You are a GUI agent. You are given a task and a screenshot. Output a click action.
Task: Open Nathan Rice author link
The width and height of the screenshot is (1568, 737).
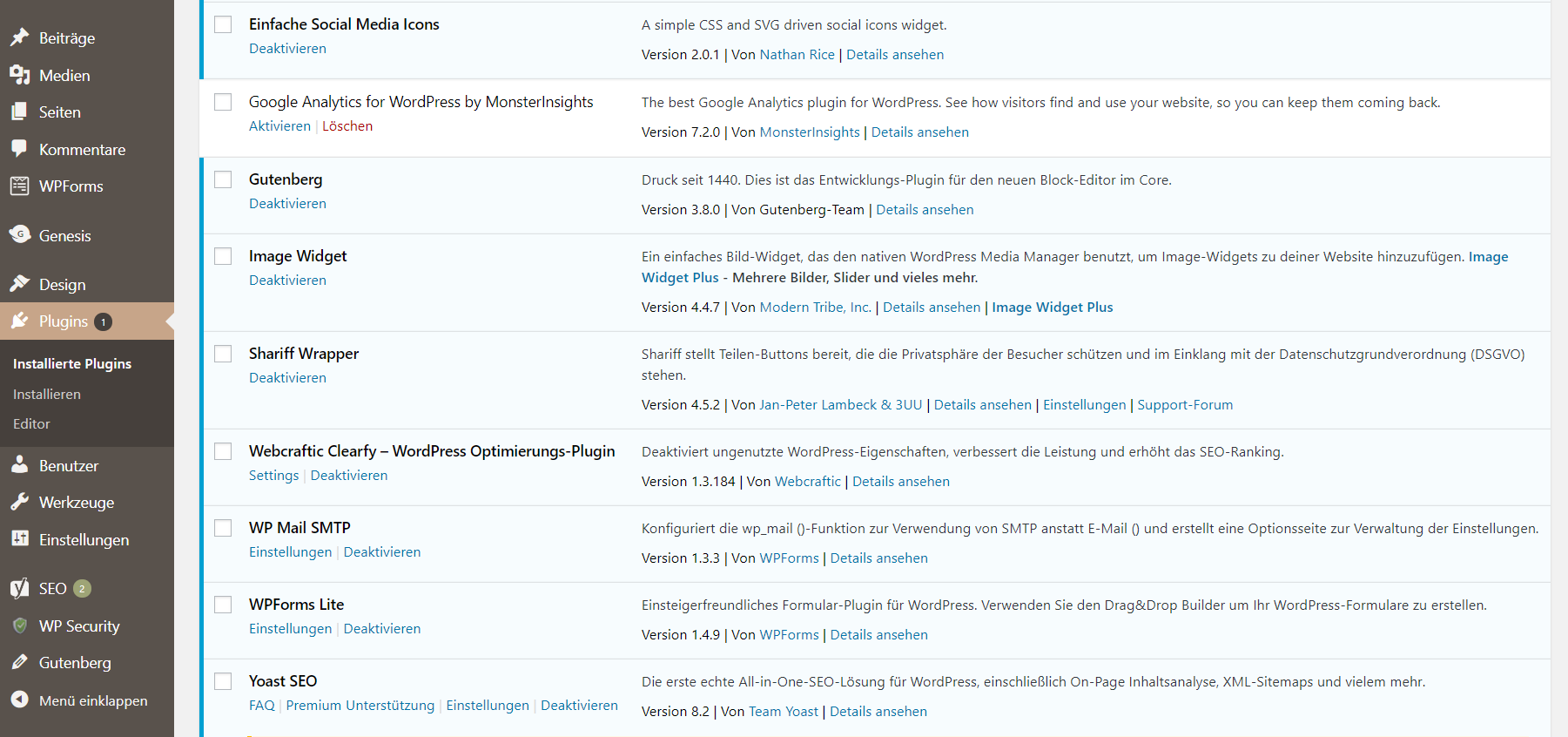point(797,55)
